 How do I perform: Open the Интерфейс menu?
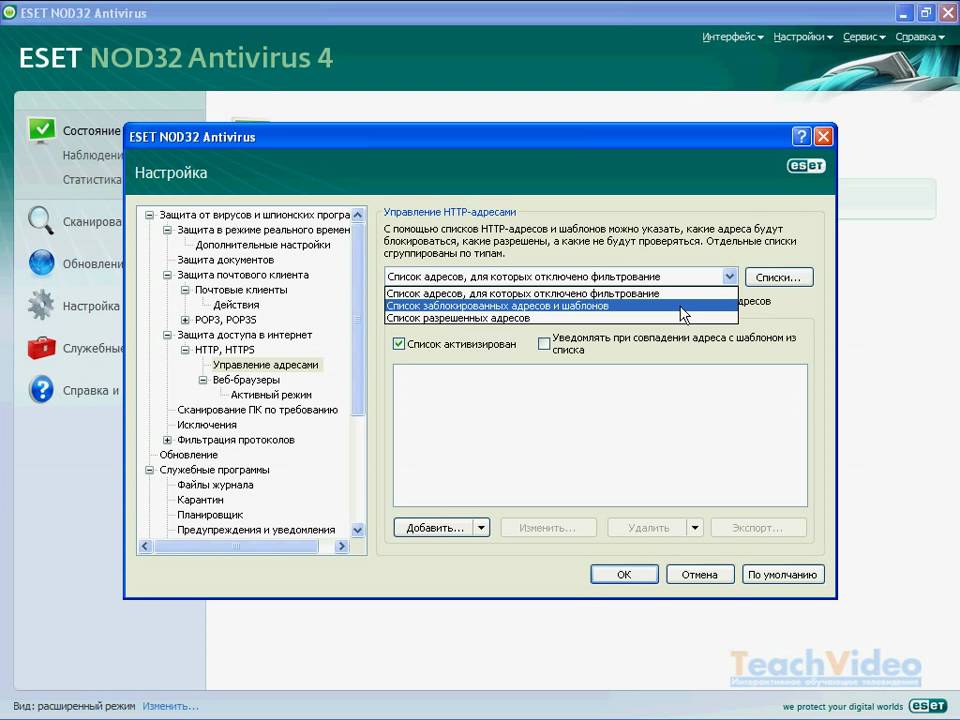[x=732, y=37]
